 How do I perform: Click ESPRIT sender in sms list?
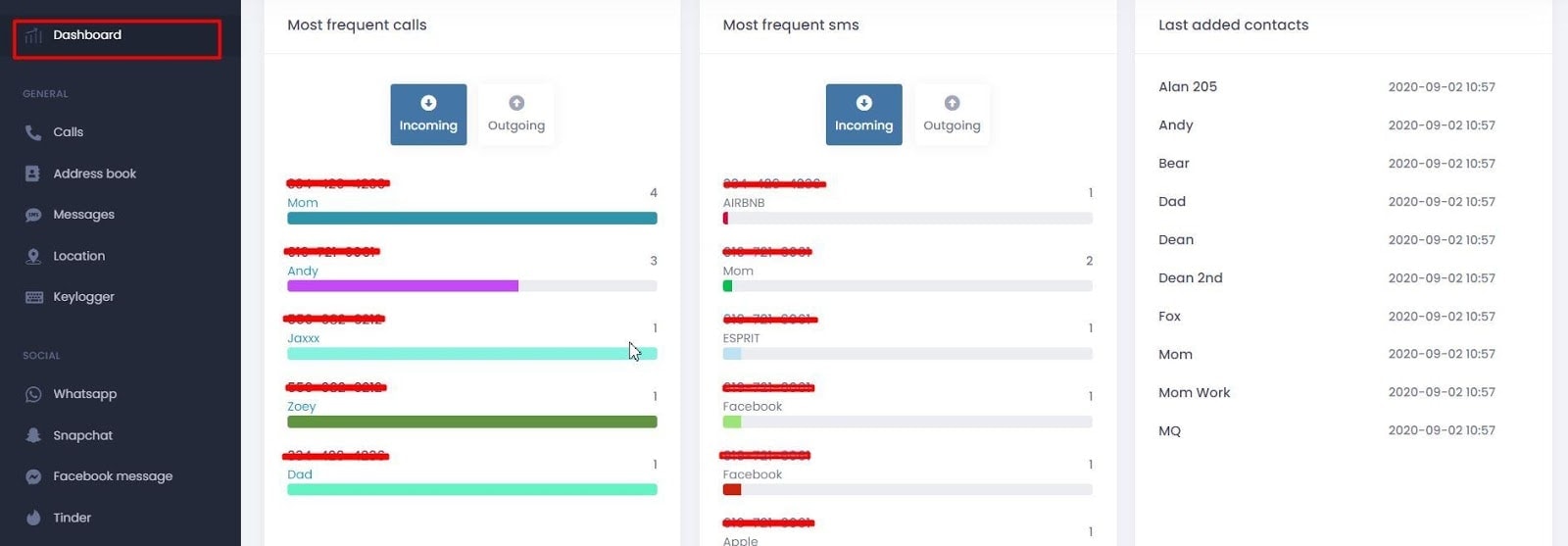[741, 338]
